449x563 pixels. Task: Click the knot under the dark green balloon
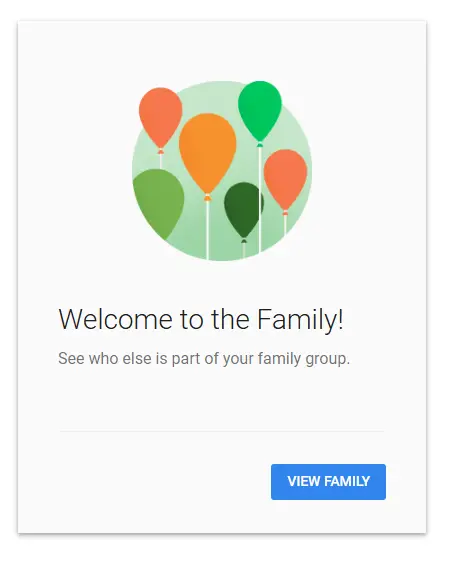pos(244,241)
